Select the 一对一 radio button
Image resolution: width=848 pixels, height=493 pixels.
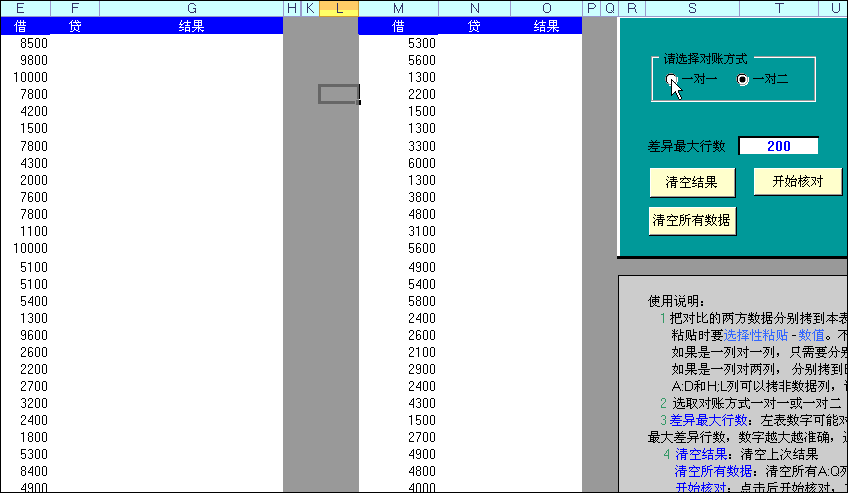(x=672, y=79)
